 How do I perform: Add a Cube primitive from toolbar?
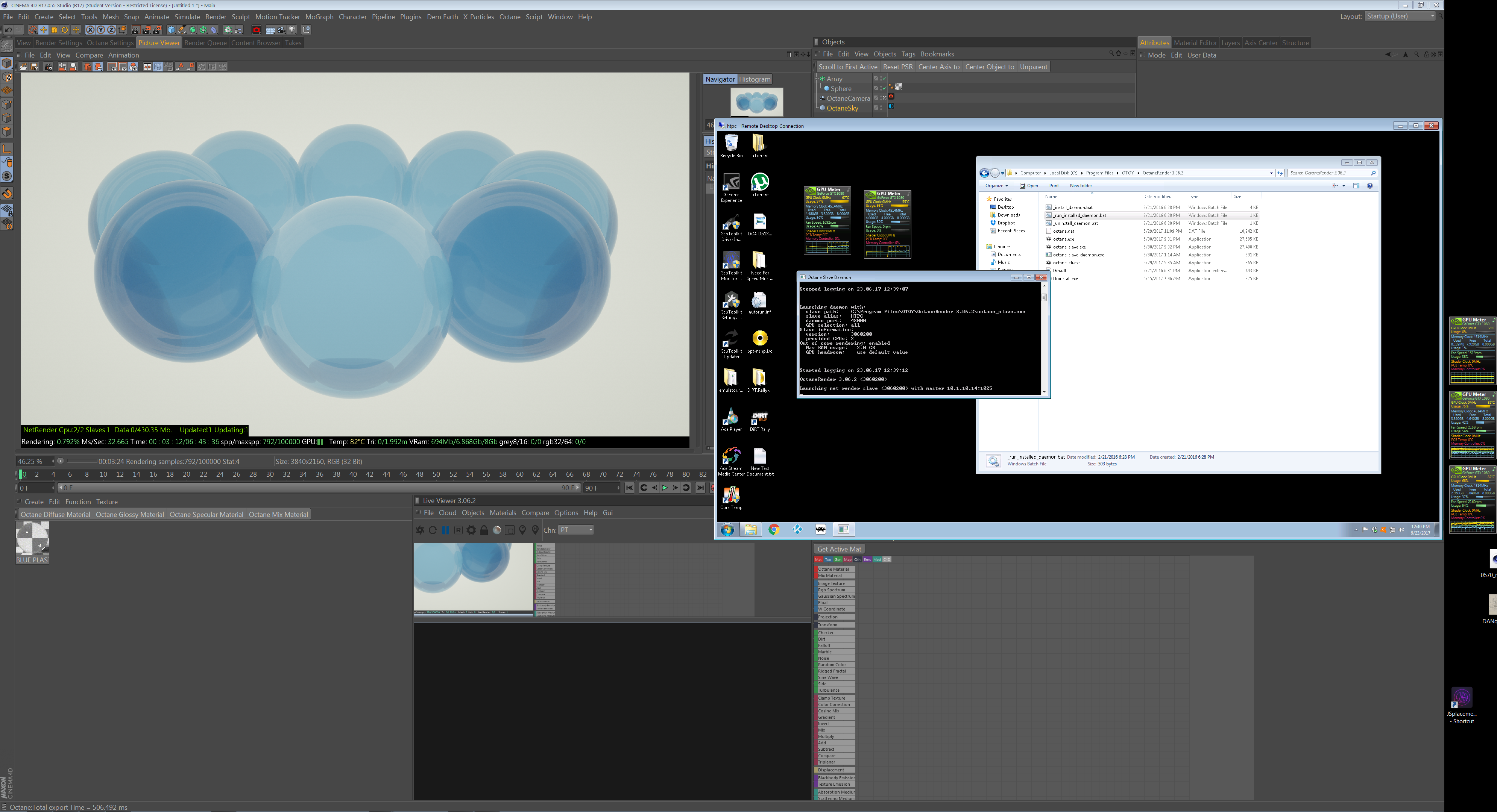(172, 30)
